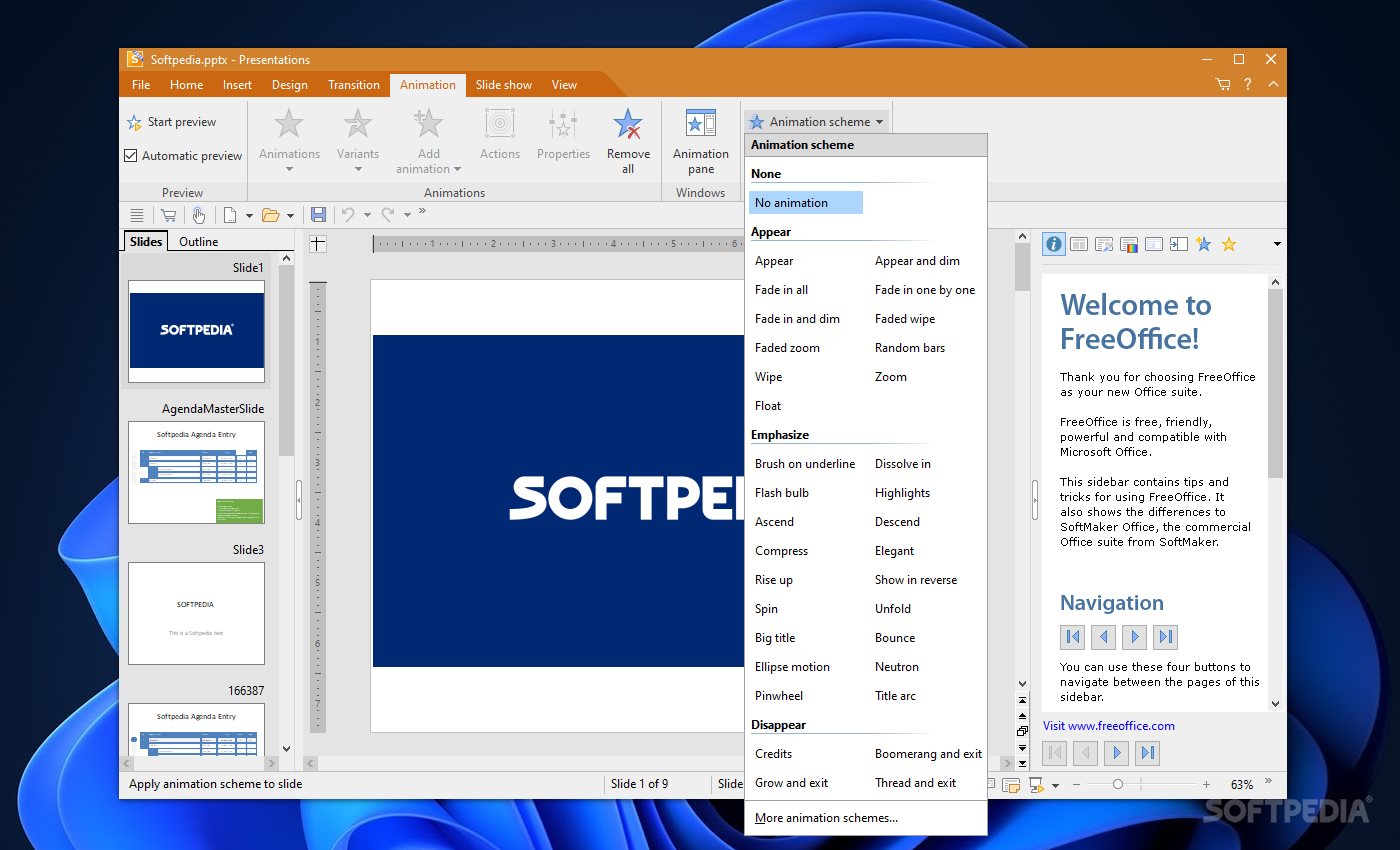Go to first sidebar page in Navigation
Image resolution: width=1400 pixels, height=850 pixels.
[1072, 636]
